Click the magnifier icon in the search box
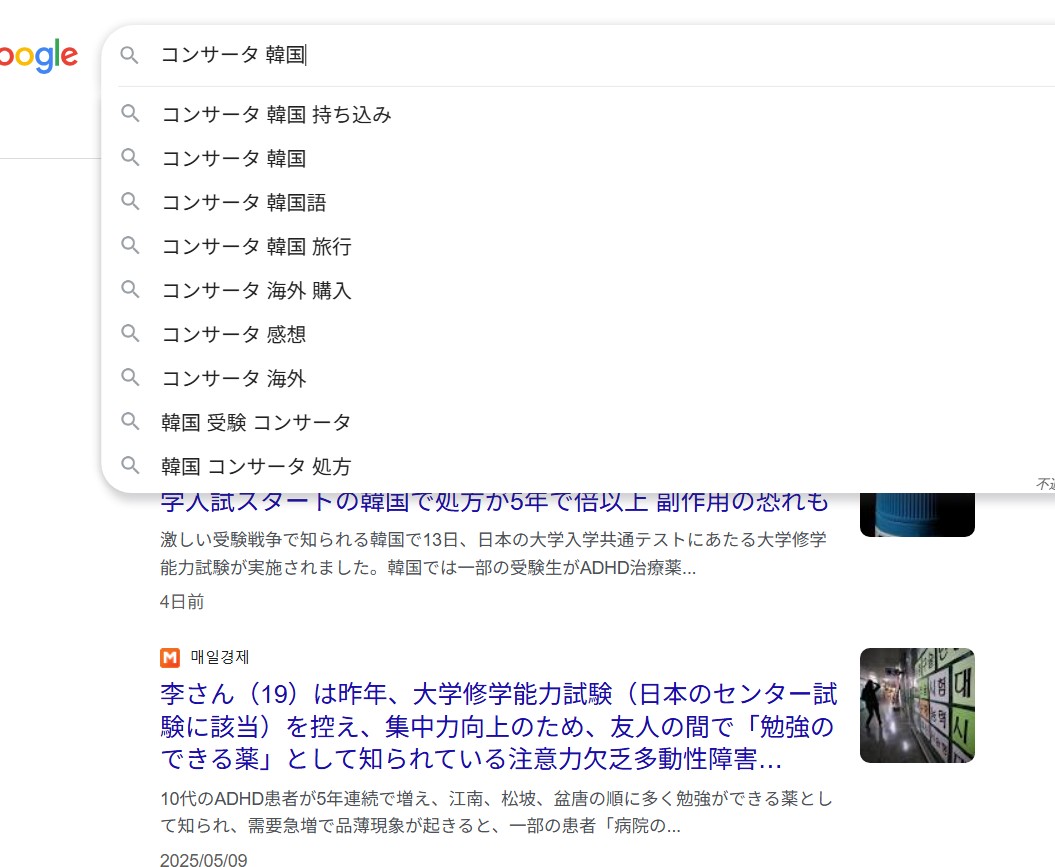The width and height of the screenshot is (1055, 867). 129,55
